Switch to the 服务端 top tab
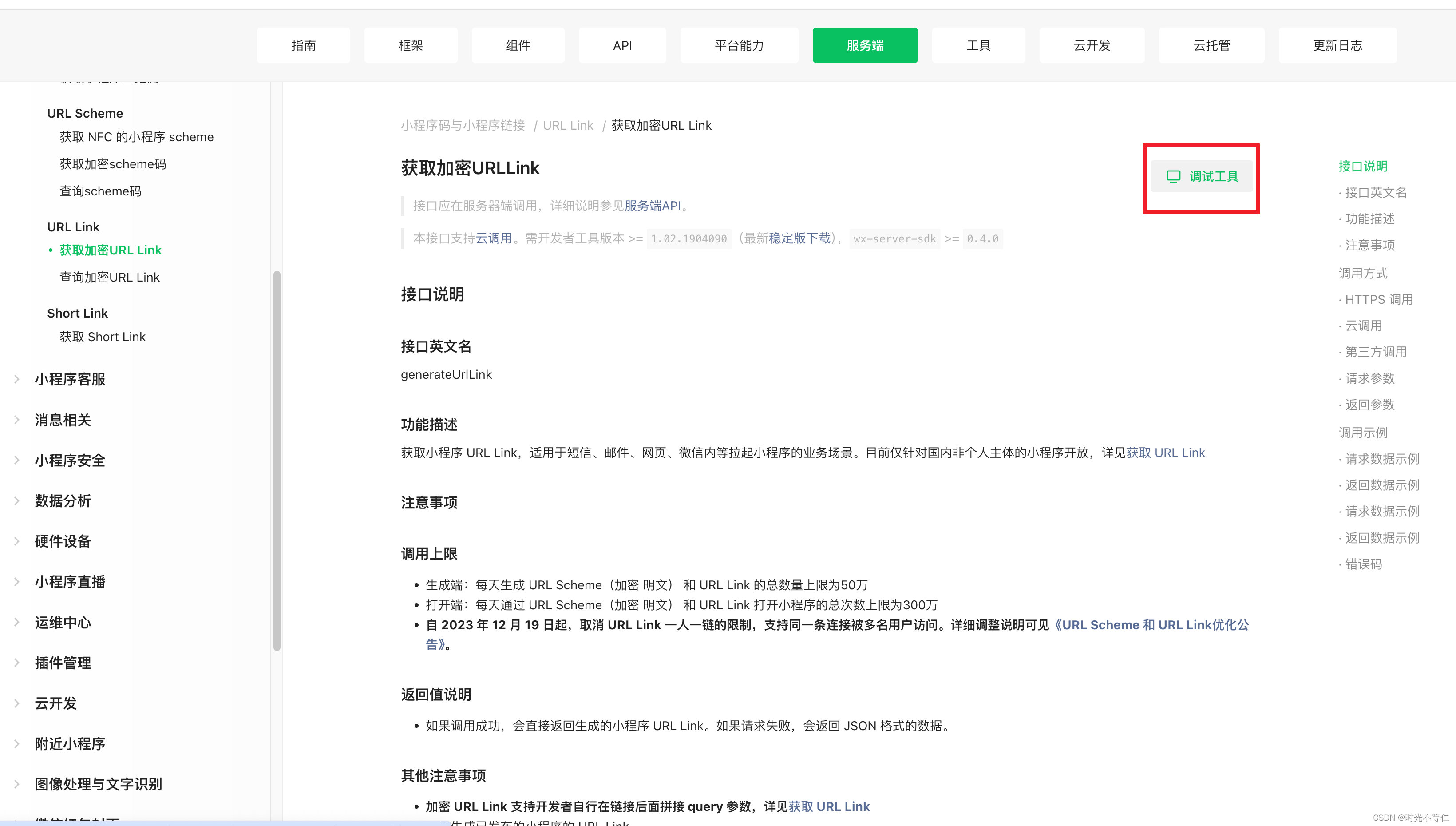 [x=865, y=45]
